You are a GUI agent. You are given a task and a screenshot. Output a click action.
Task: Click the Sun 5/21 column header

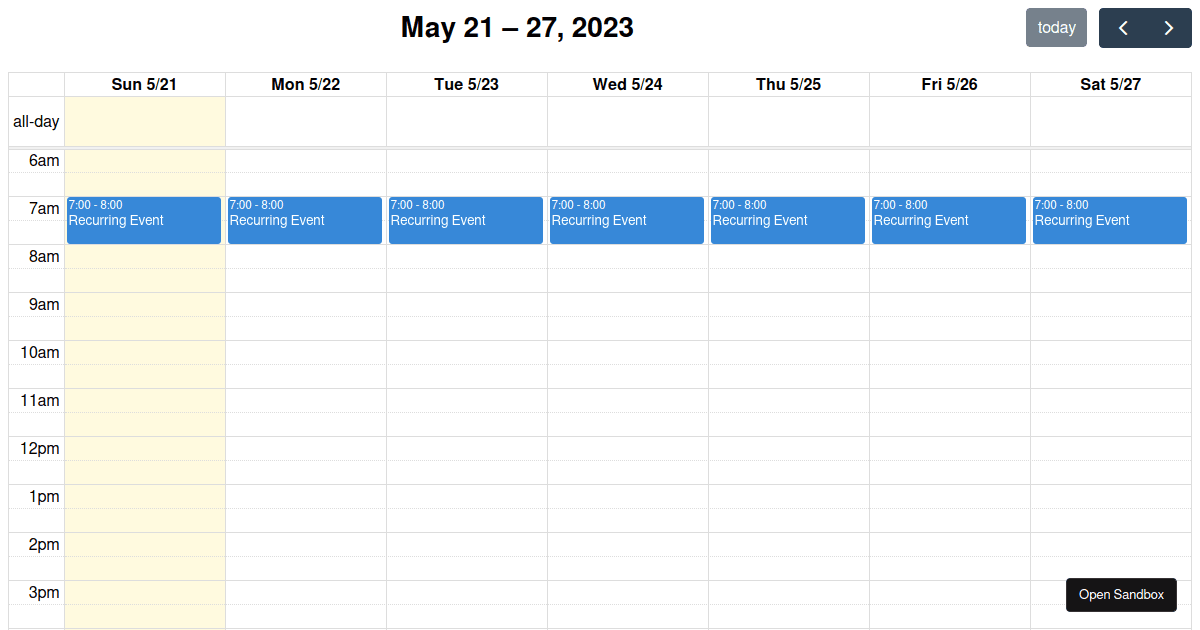coord(143,84)
